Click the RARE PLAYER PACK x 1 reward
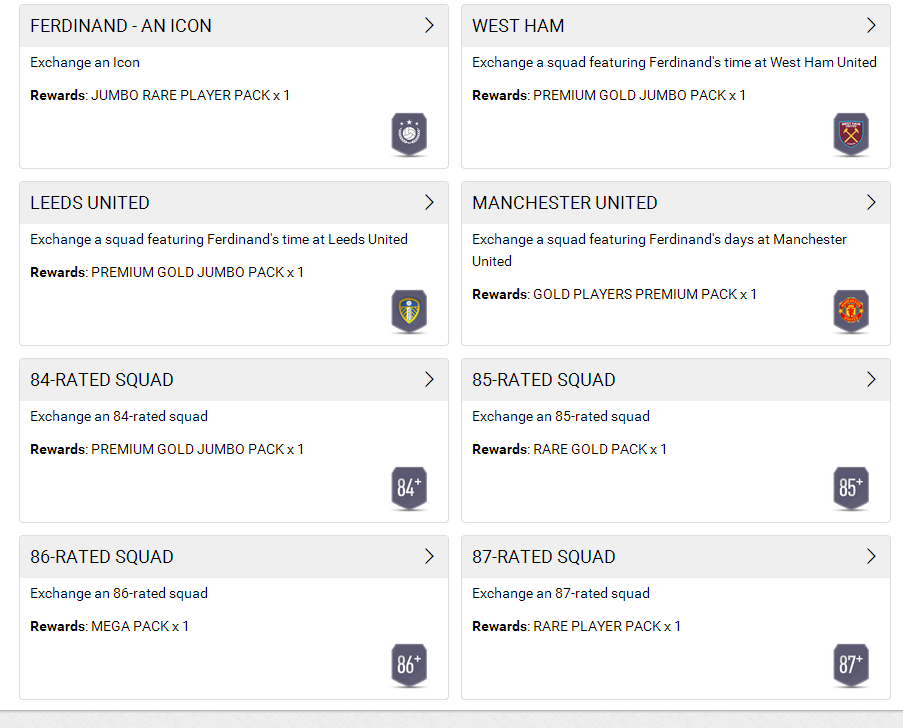The image size is (903, 728). (606, 626)
